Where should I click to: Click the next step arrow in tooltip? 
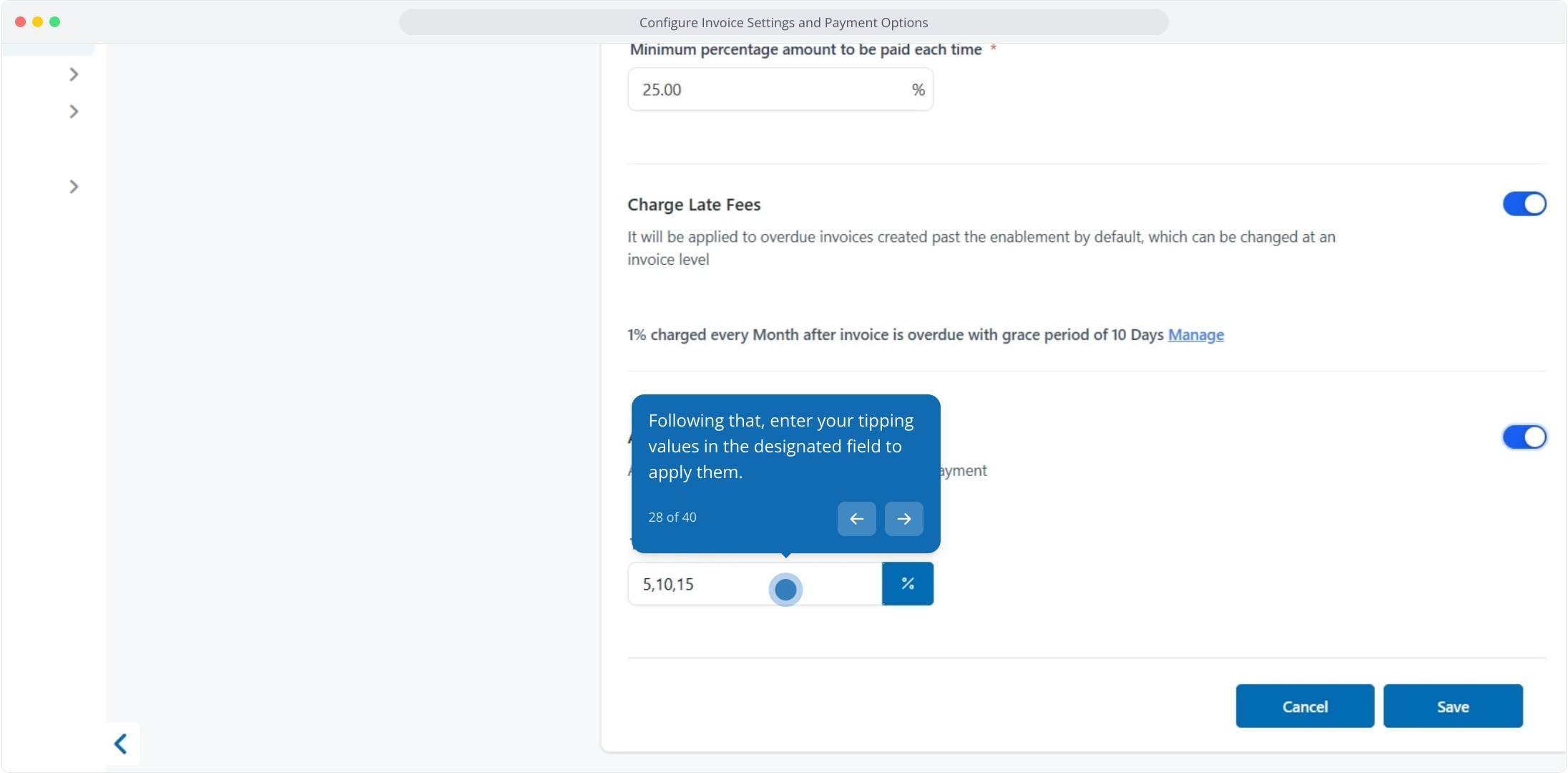coord(903,519)
